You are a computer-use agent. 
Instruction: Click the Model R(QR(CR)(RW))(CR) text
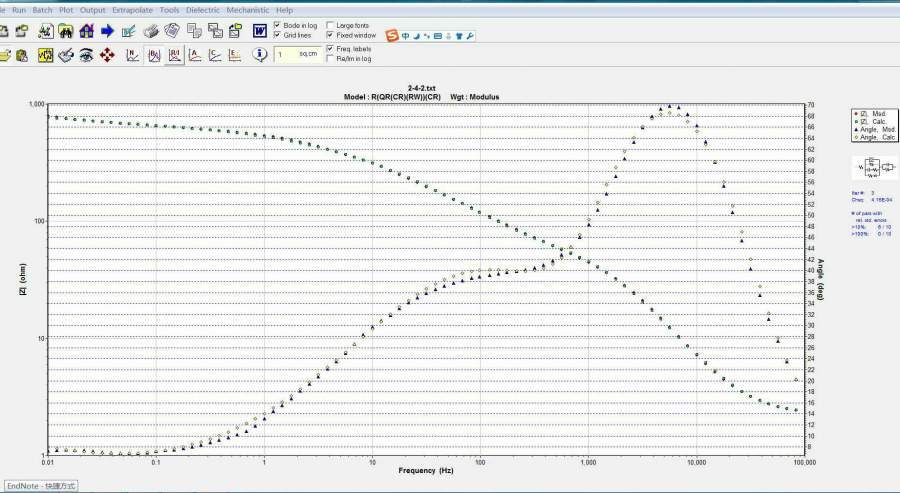pos(393,97)
